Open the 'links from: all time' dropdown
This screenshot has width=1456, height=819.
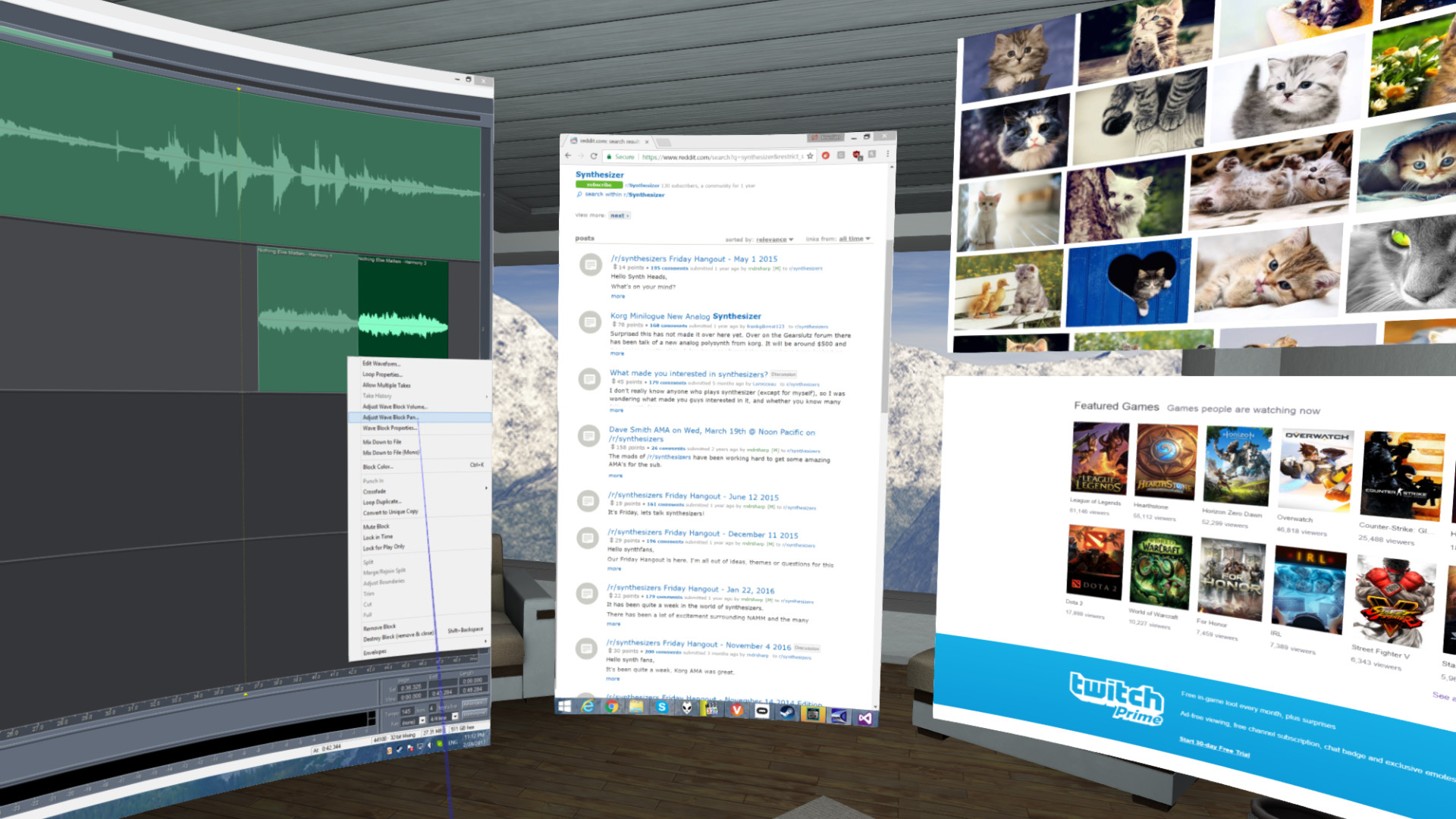(851, 239)
